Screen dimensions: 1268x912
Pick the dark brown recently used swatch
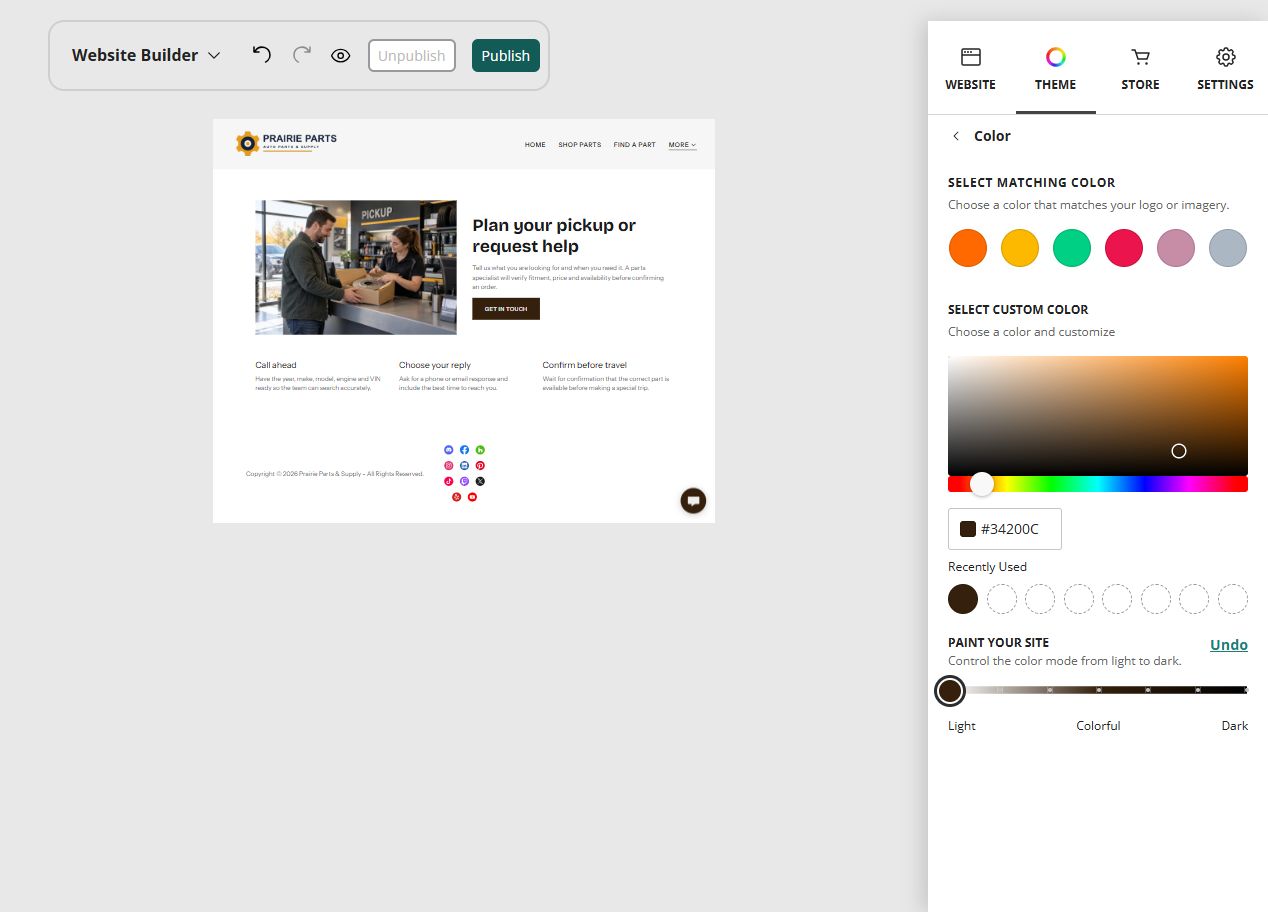(x=963, y=599)
